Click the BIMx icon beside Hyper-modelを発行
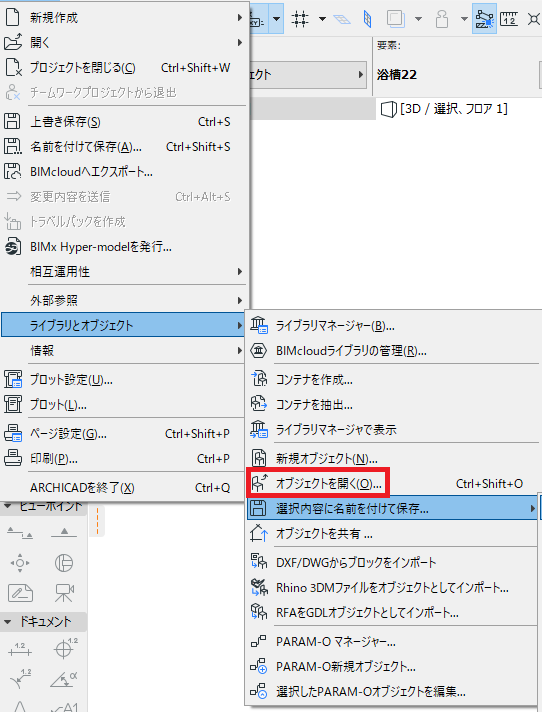Image resolution: width=542 pixels, height=712 pixels. pyautogui.click(x=13, y=247)
